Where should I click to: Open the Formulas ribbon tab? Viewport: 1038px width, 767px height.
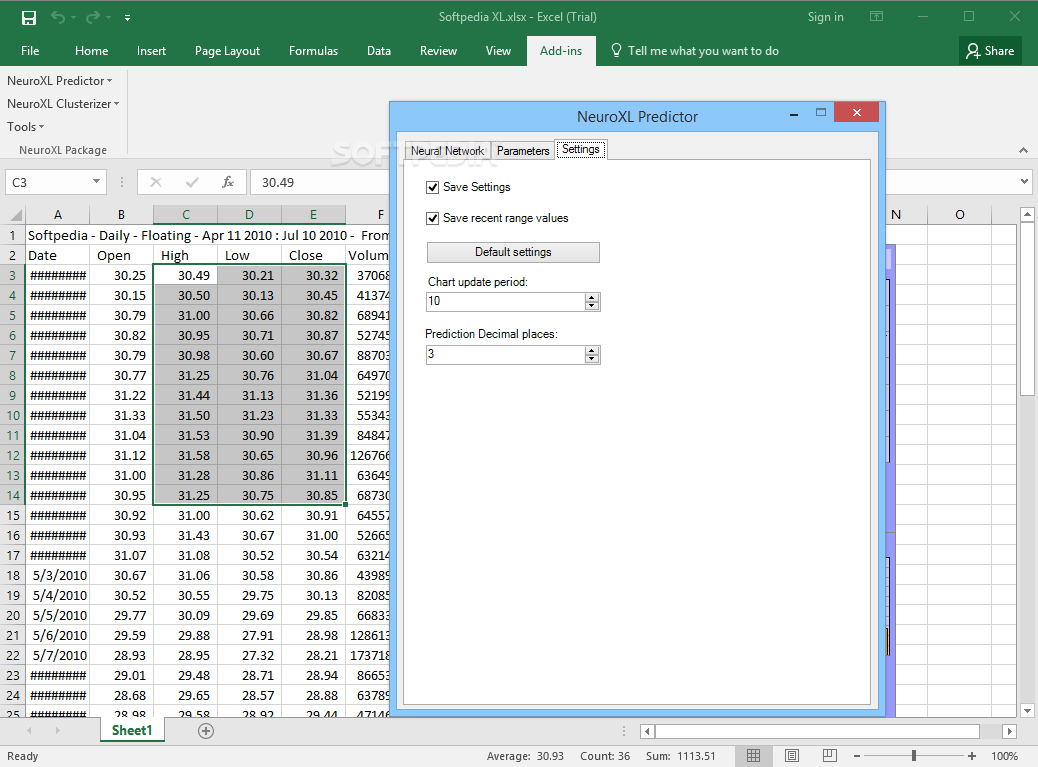point(313,51)
